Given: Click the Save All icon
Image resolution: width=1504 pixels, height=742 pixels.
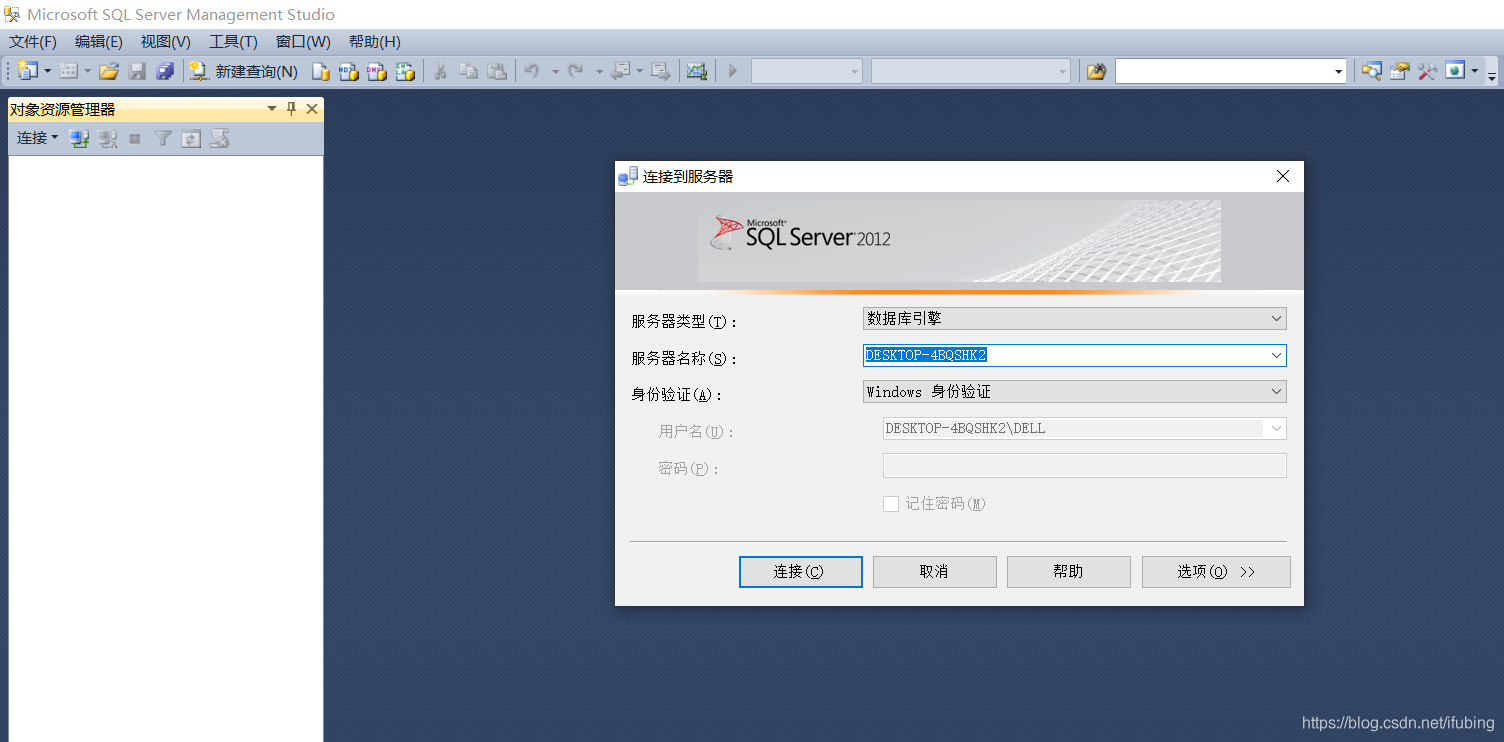Looking at the screenshot, I should (x=165, y=71).
